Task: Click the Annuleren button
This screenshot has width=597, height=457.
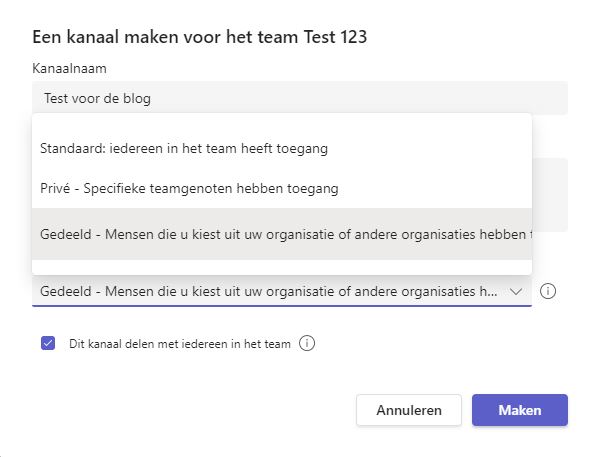Action: coord(409,410)
